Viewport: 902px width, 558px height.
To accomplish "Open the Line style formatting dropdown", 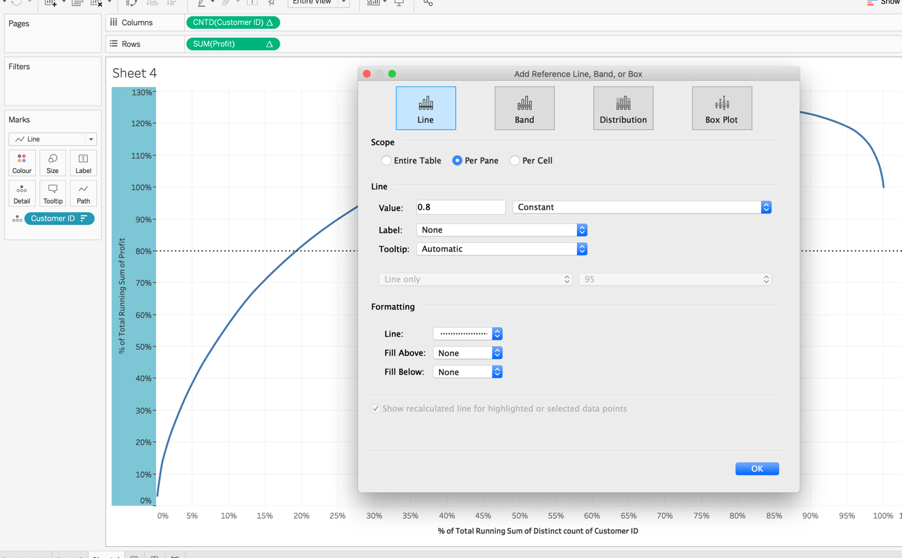I will tap(468, 334).
